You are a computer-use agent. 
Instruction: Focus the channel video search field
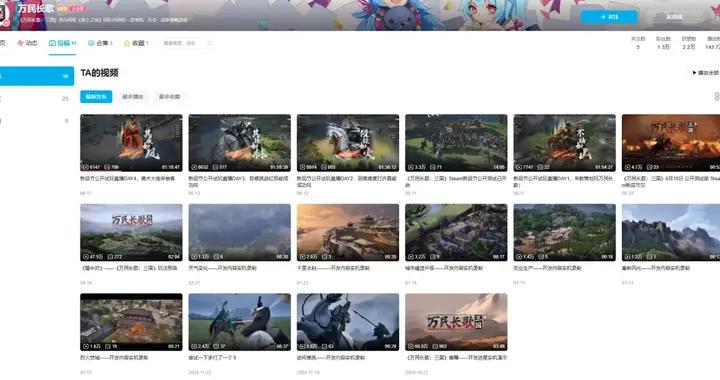188,43
